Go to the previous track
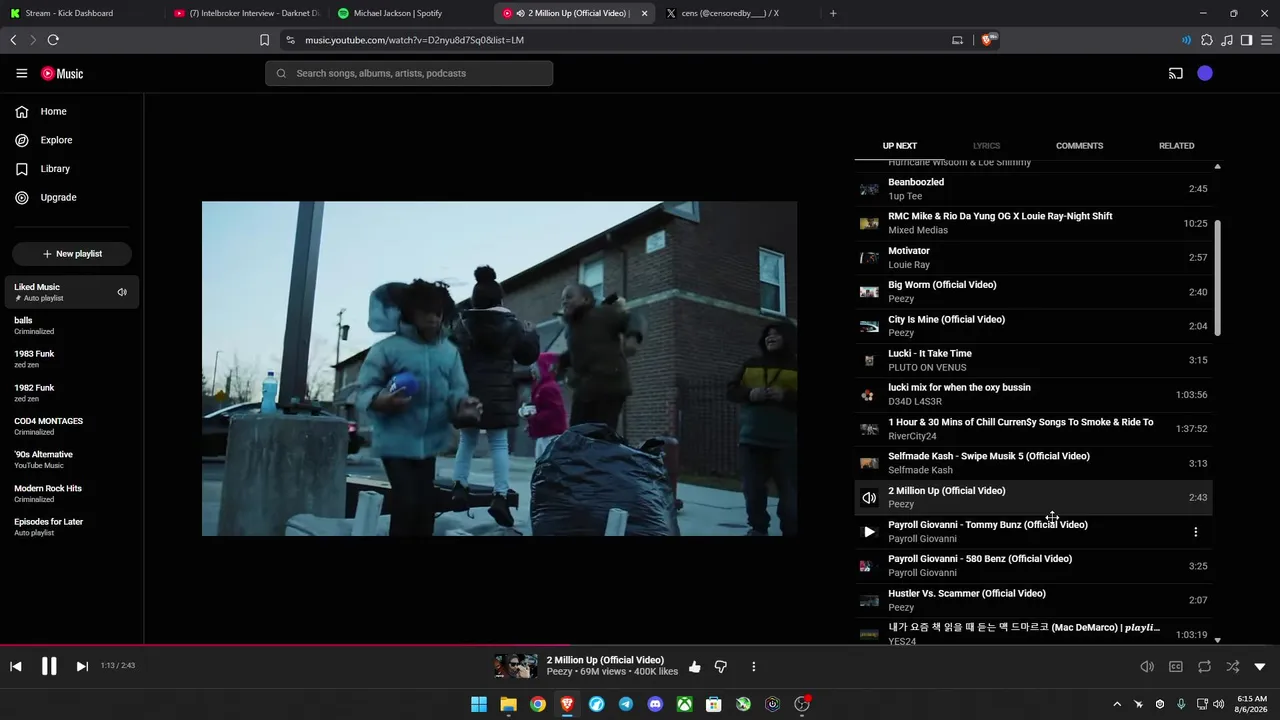Image resolution: width=1280 pixels, height=720 pixels. pos(16,667)
